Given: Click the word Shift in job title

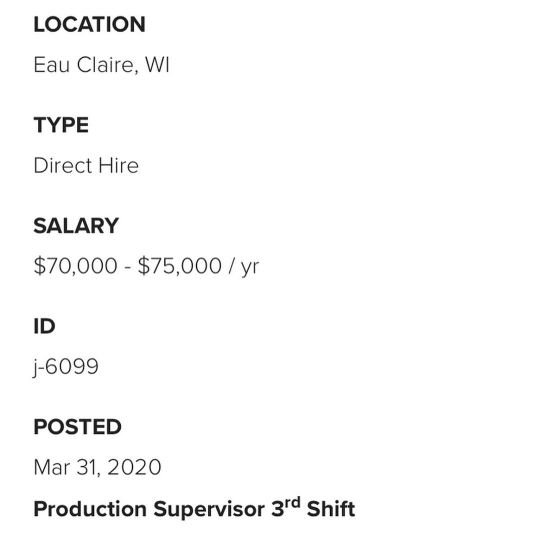Looking at the screenshot, I should click(x=331, y=509).
